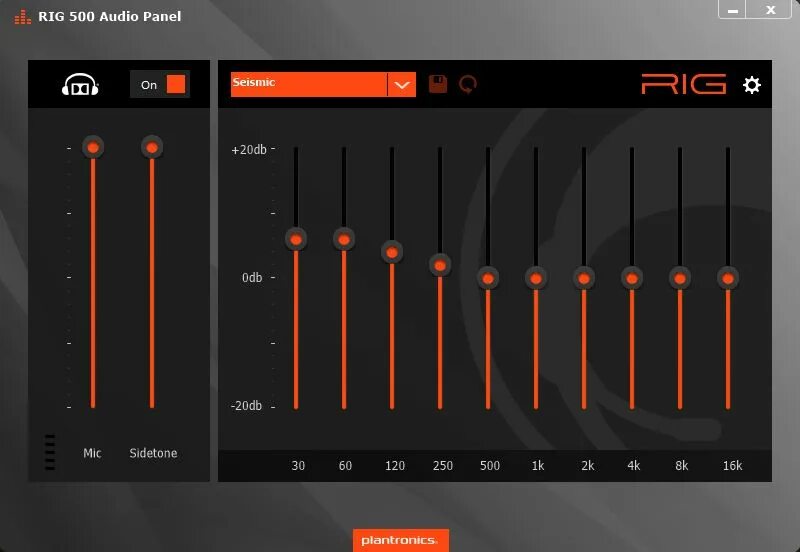Click the 'Sidetone' label
This screenshot has width=800, height=552.
[x=153, y=453]
